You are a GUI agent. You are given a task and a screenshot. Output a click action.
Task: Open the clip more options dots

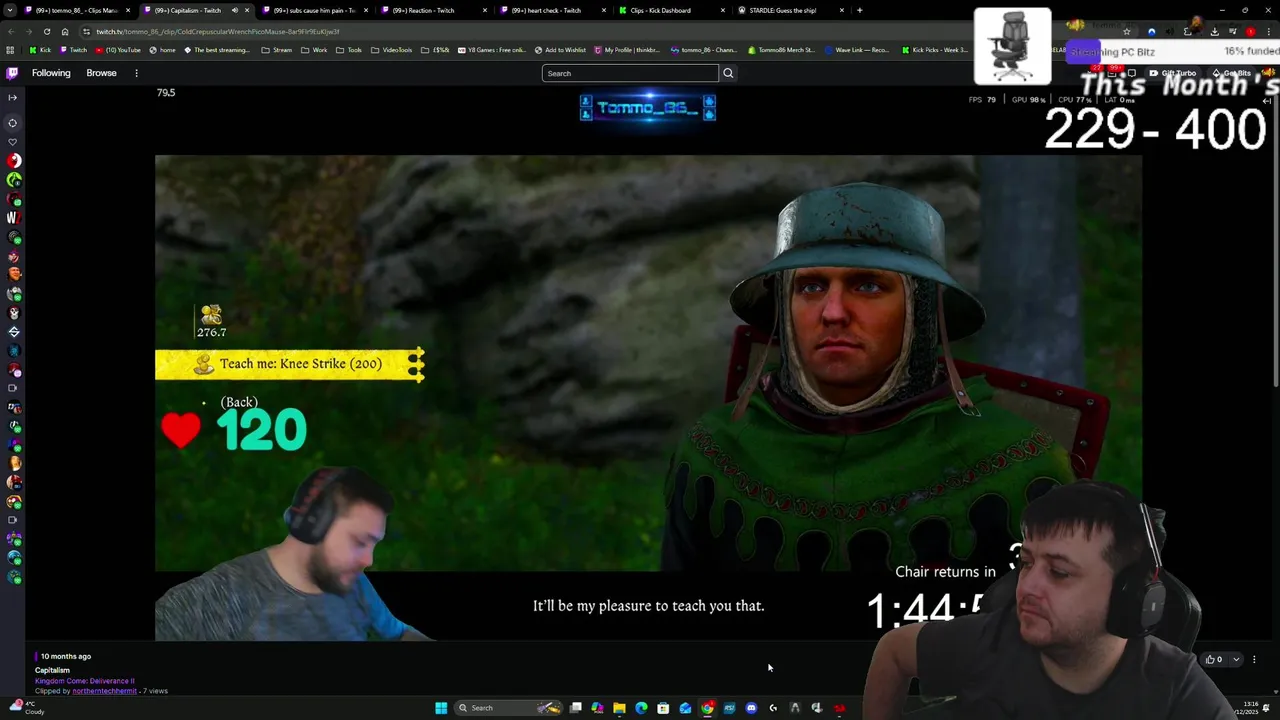pyautogui.click(x=1254, y=659)
